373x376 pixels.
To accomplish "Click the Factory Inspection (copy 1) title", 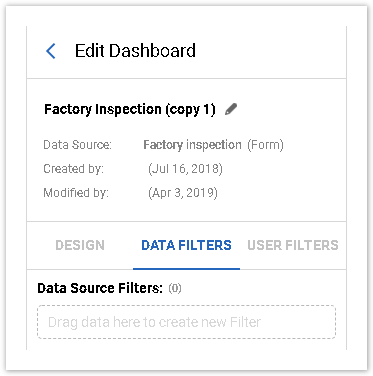I will coord(130,110).
